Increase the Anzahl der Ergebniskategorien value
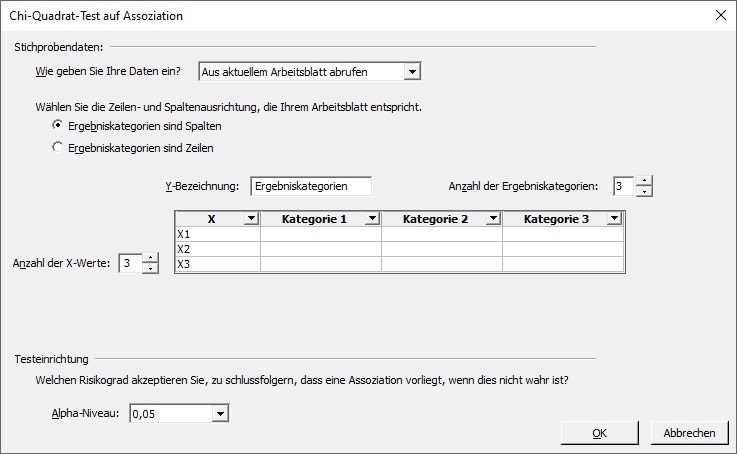This screenshot has height=454, width=737. coord(644,181)
